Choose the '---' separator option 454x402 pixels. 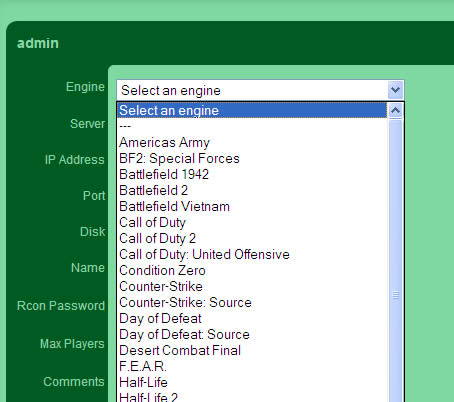tap(252, 126)
